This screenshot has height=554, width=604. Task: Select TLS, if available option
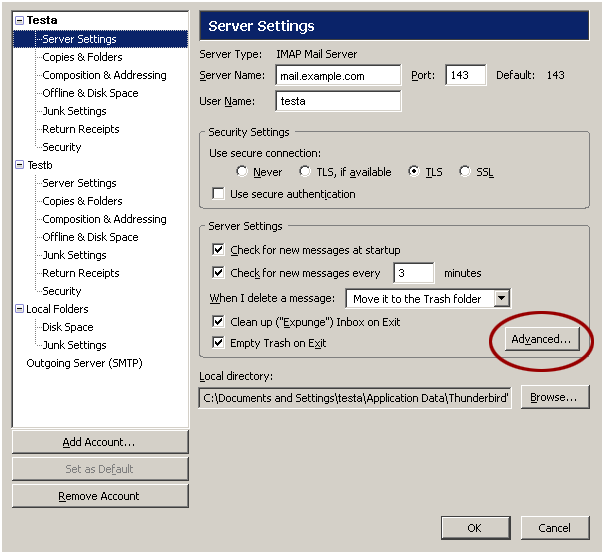coord(305,171)
